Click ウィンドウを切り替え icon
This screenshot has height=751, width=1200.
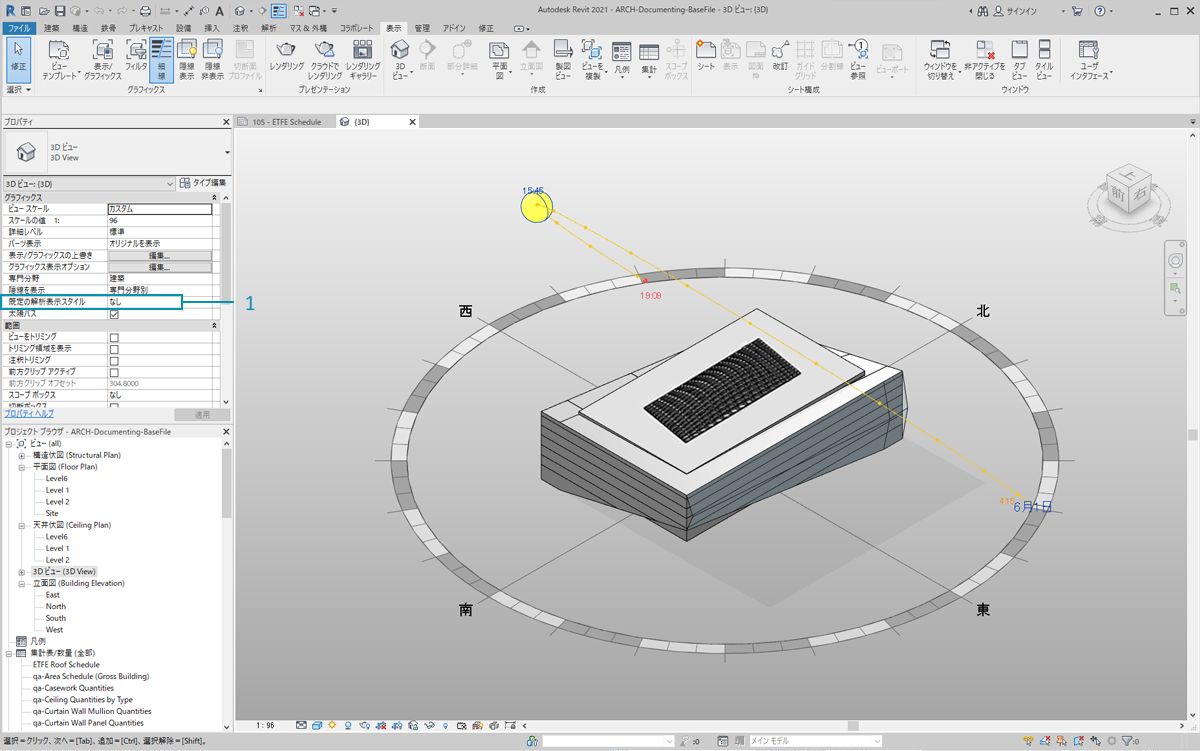click(940, 59)
